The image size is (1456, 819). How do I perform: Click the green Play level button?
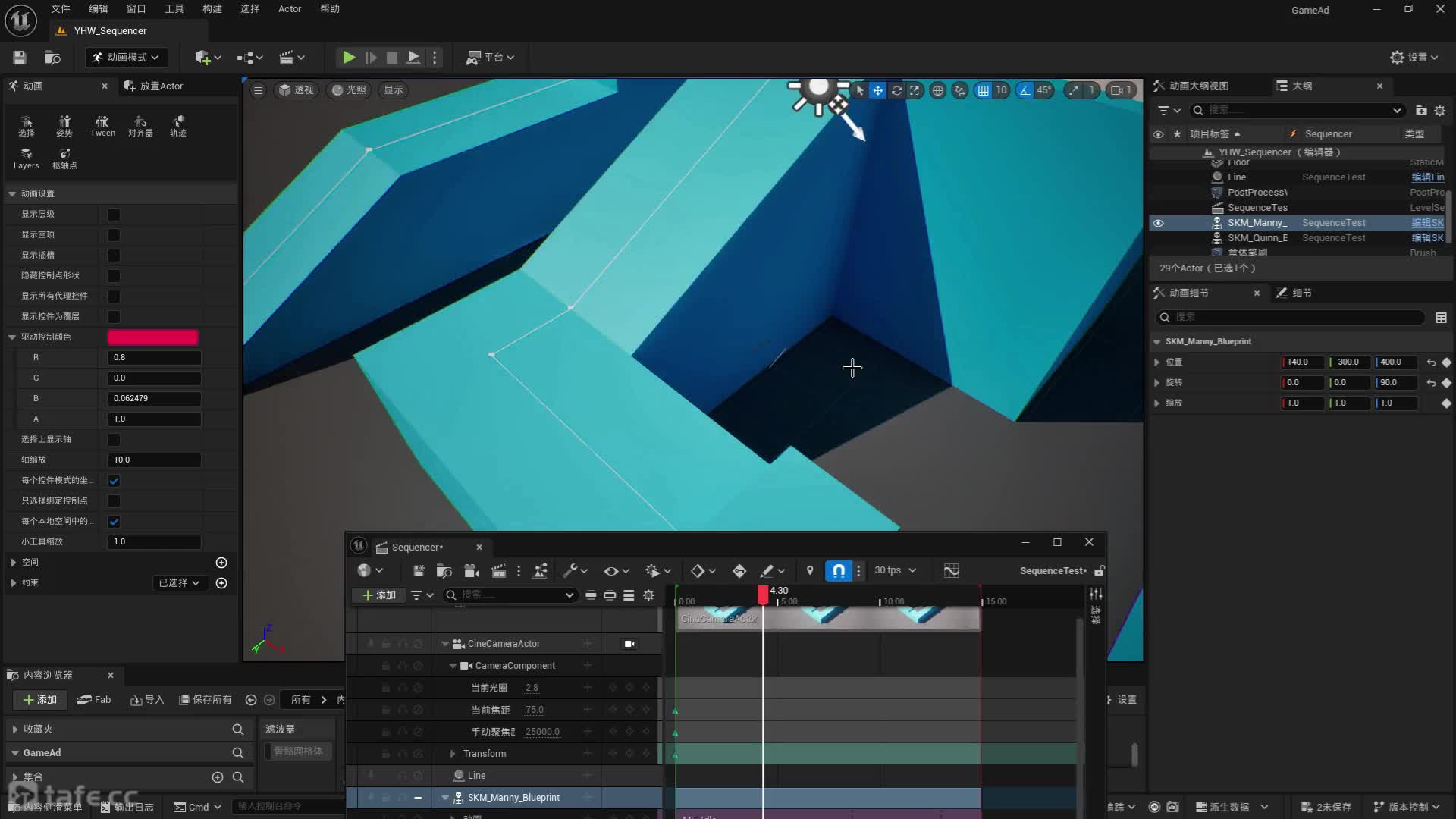point(348,57)
